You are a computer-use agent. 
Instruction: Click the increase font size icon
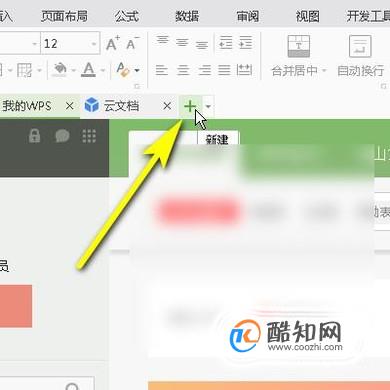click(x=113, y=43)
